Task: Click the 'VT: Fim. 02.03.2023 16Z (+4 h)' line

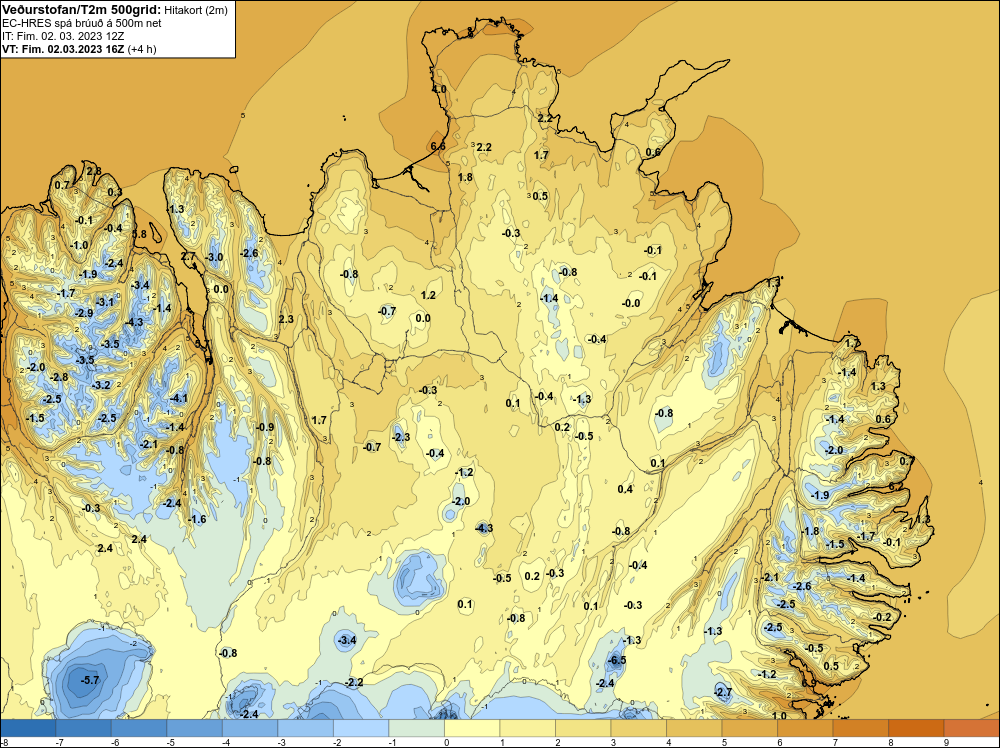Action: pos(79,49)
